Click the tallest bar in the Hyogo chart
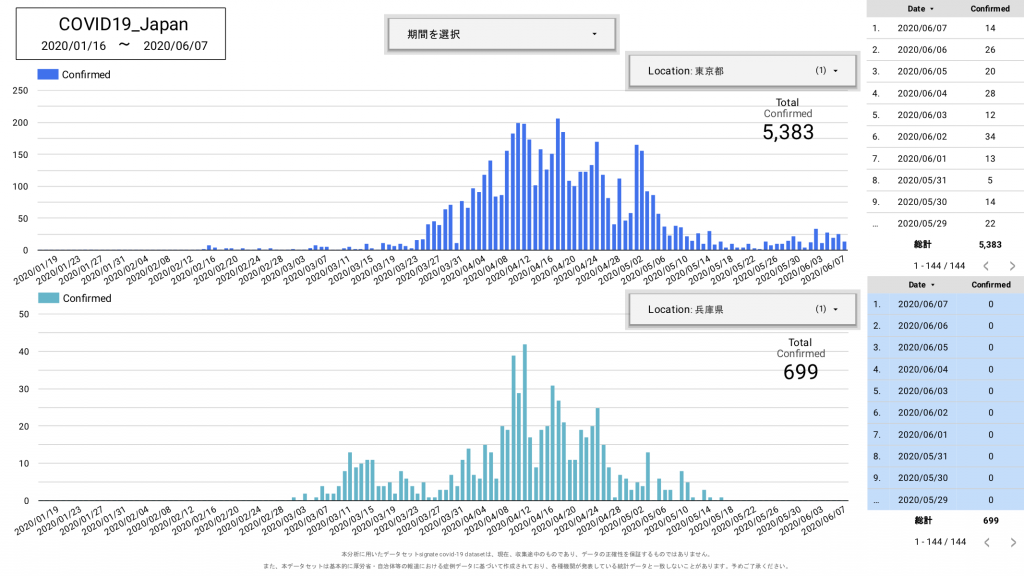This screenshot has height=576, width=1024. 524,422
